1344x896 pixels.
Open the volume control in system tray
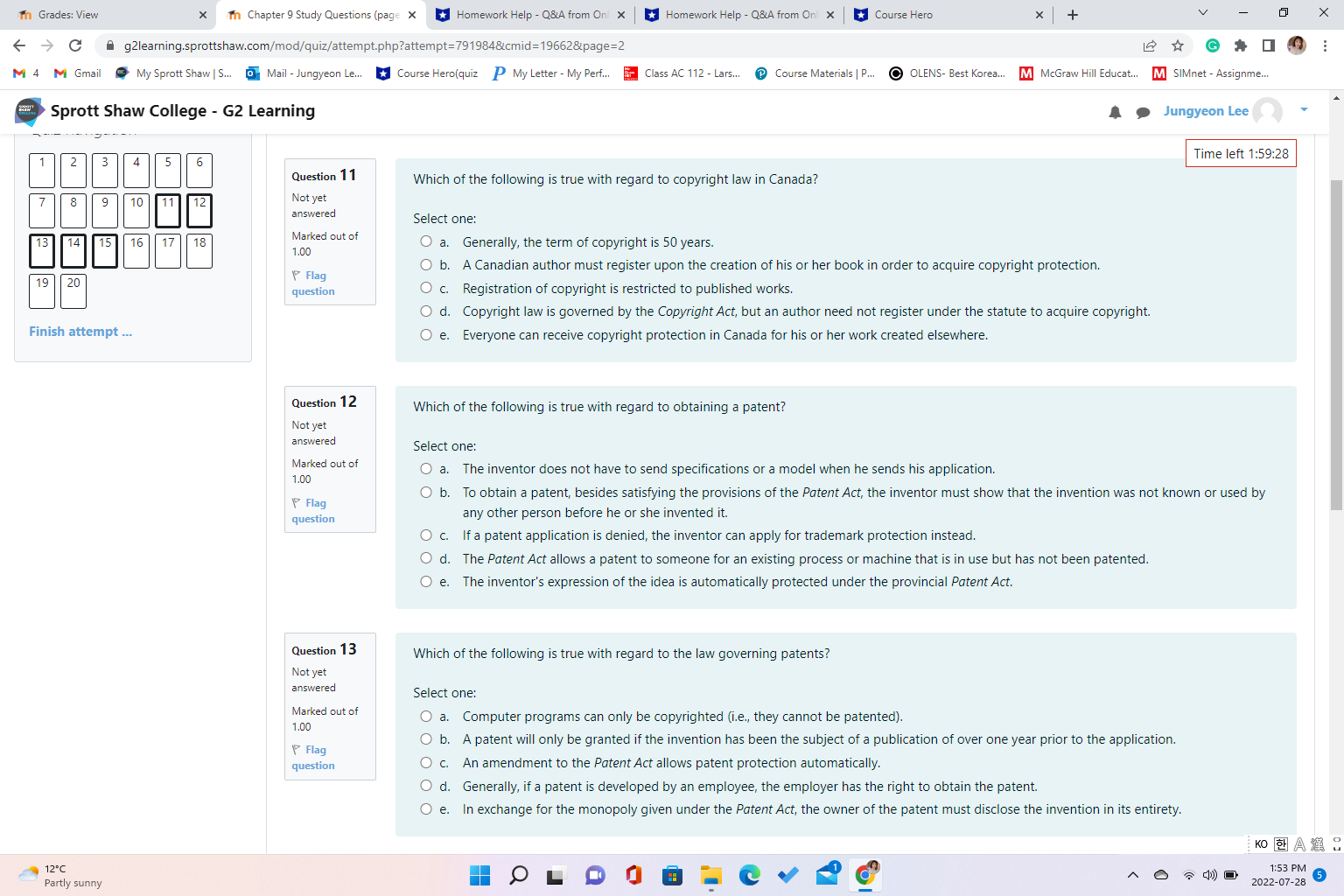click(1210, 875)
